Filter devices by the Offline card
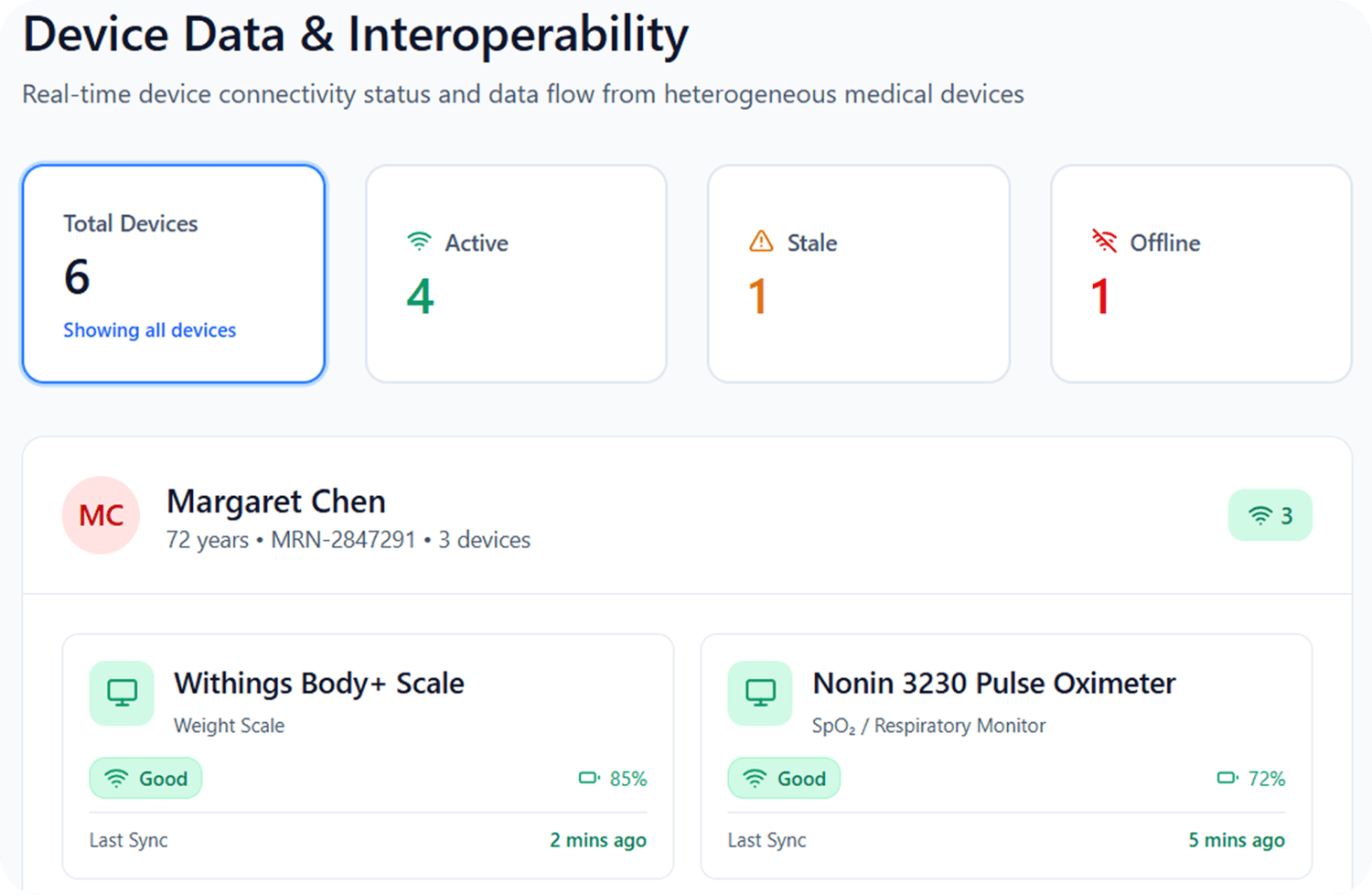This screenshot has height=895, width=1372. (x=1201, y=274)
